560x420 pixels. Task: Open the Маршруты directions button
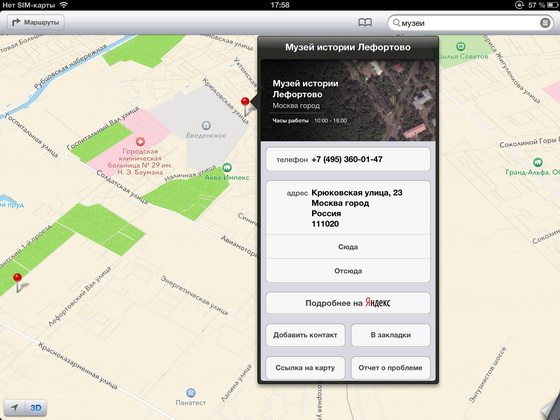(x=36, y=22)
